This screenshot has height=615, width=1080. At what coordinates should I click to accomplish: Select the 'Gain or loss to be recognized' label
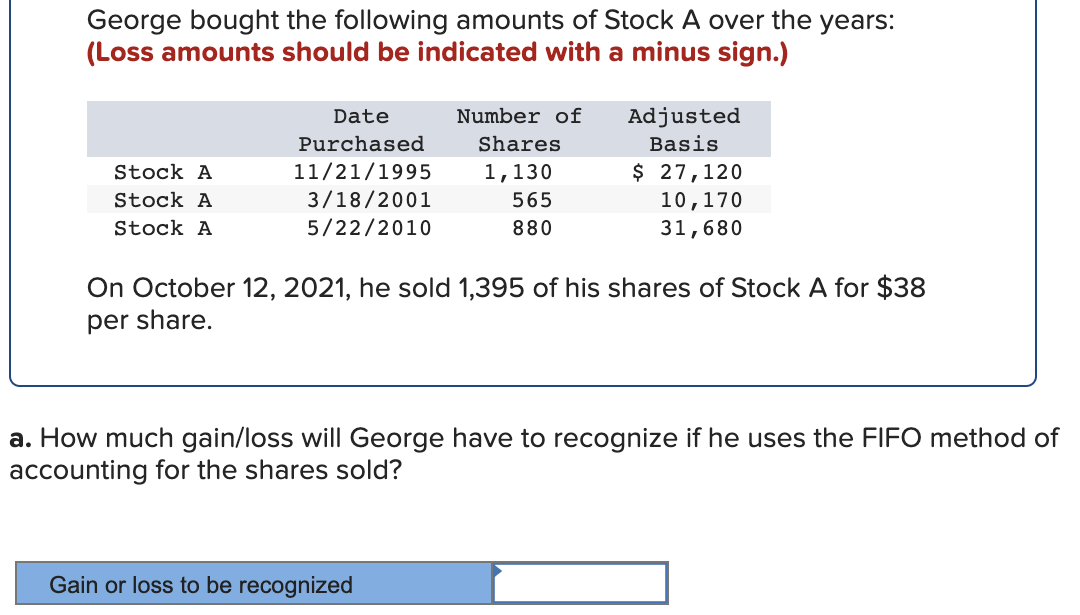200,585
